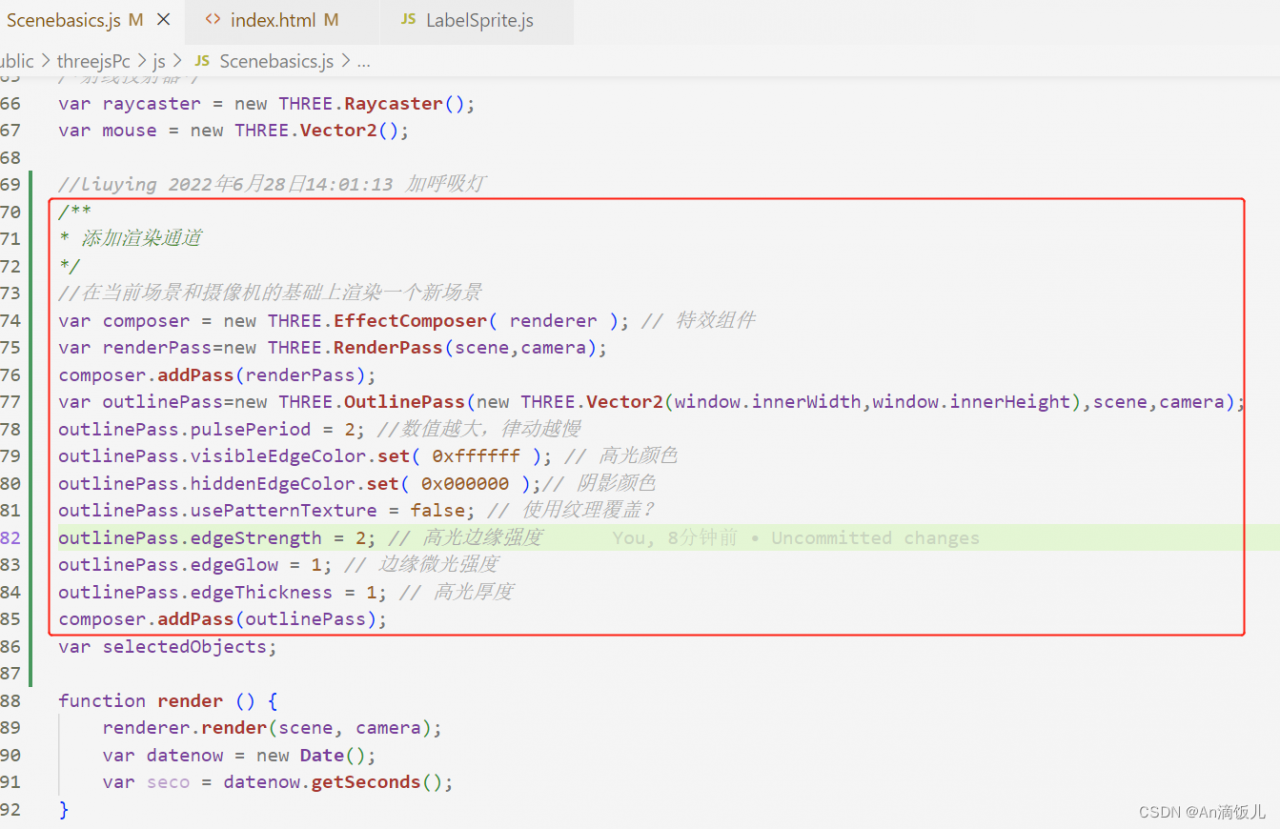Open the js folder breadcrumb
1280x829 pixels.
click(x=159, y=61)
